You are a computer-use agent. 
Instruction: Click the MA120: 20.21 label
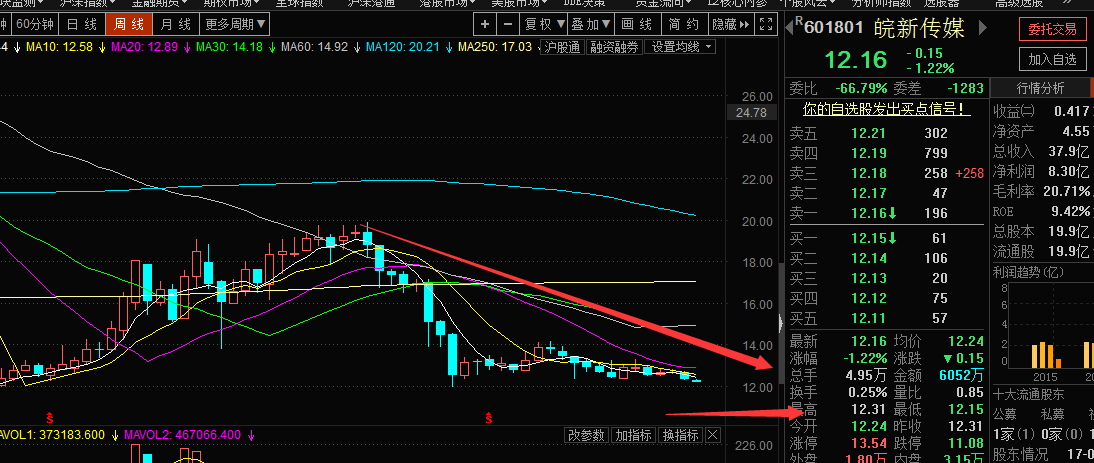[x=403, y=47]
